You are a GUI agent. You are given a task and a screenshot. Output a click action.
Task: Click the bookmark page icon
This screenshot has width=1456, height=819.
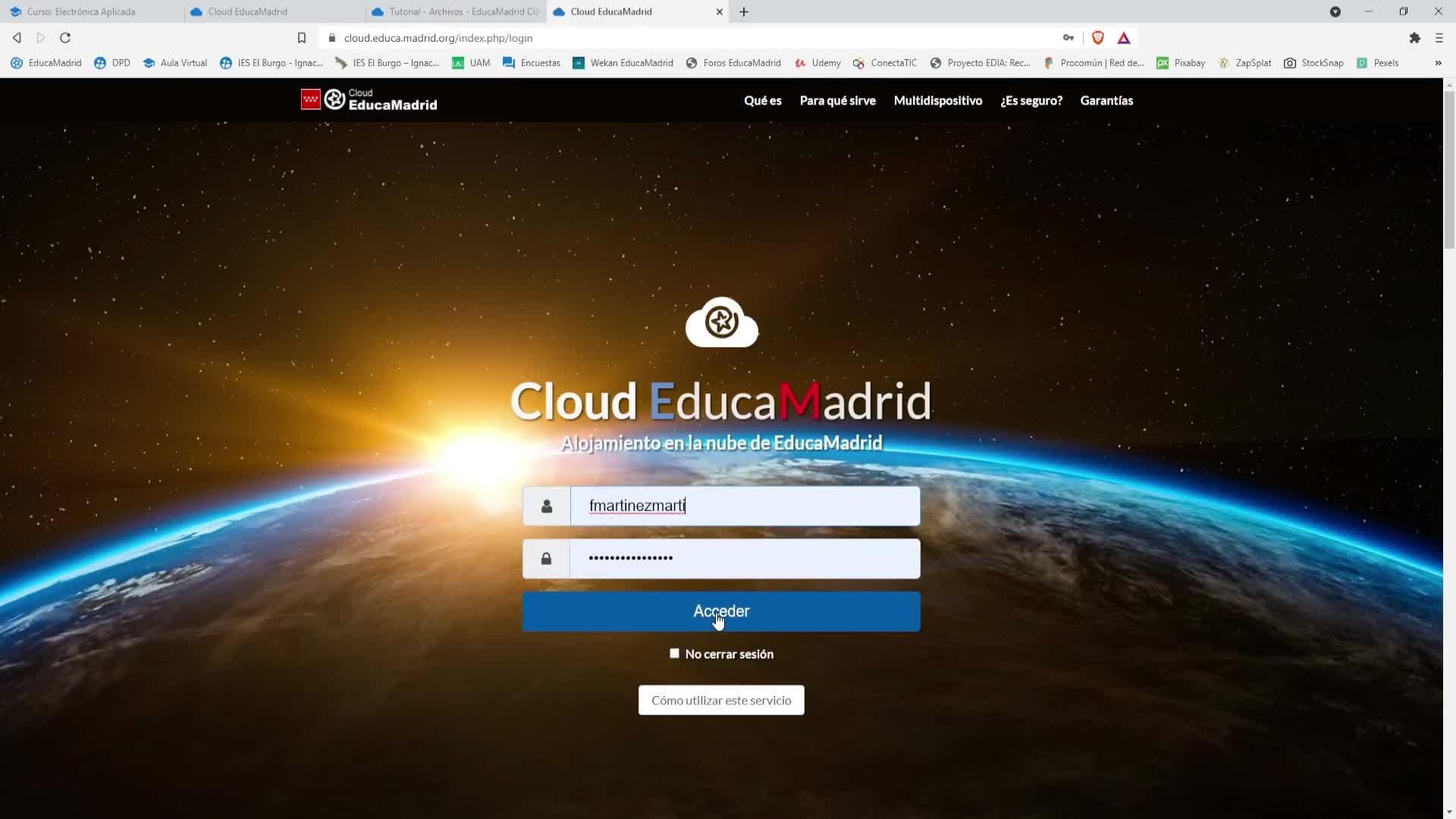click(301, 38)
